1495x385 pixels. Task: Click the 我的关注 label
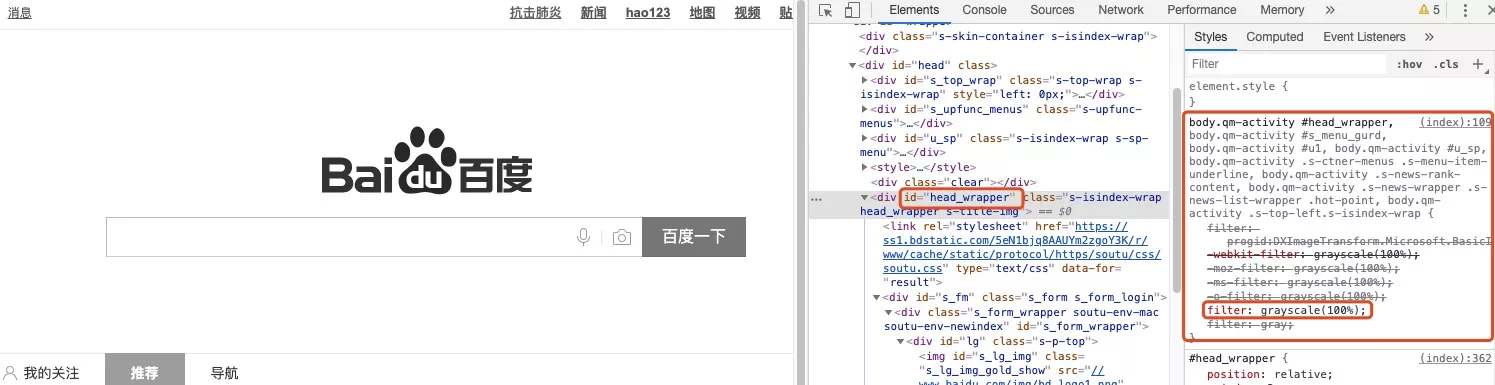pyautogui.click(x=52, y=373)
